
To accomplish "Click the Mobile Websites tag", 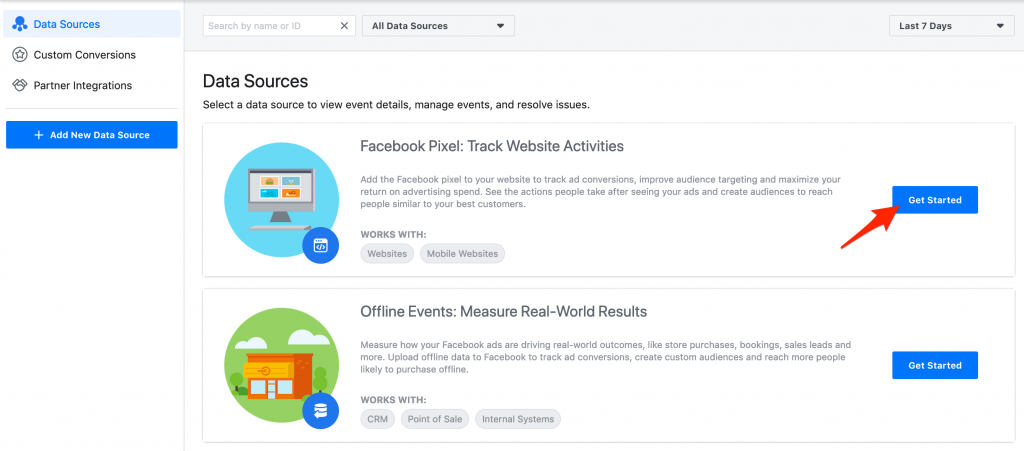I will [462, 253].
